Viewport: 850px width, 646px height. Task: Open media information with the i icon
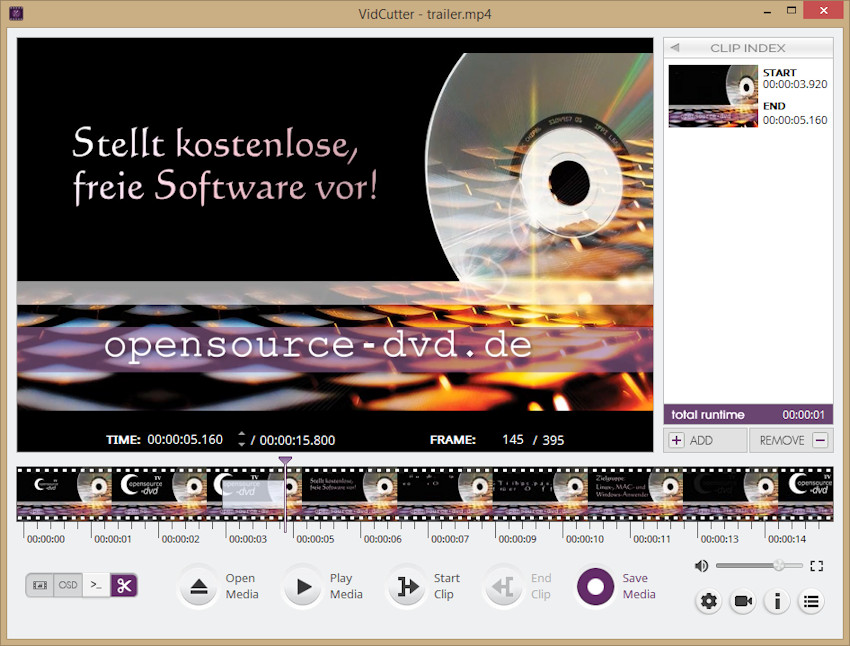777,601
